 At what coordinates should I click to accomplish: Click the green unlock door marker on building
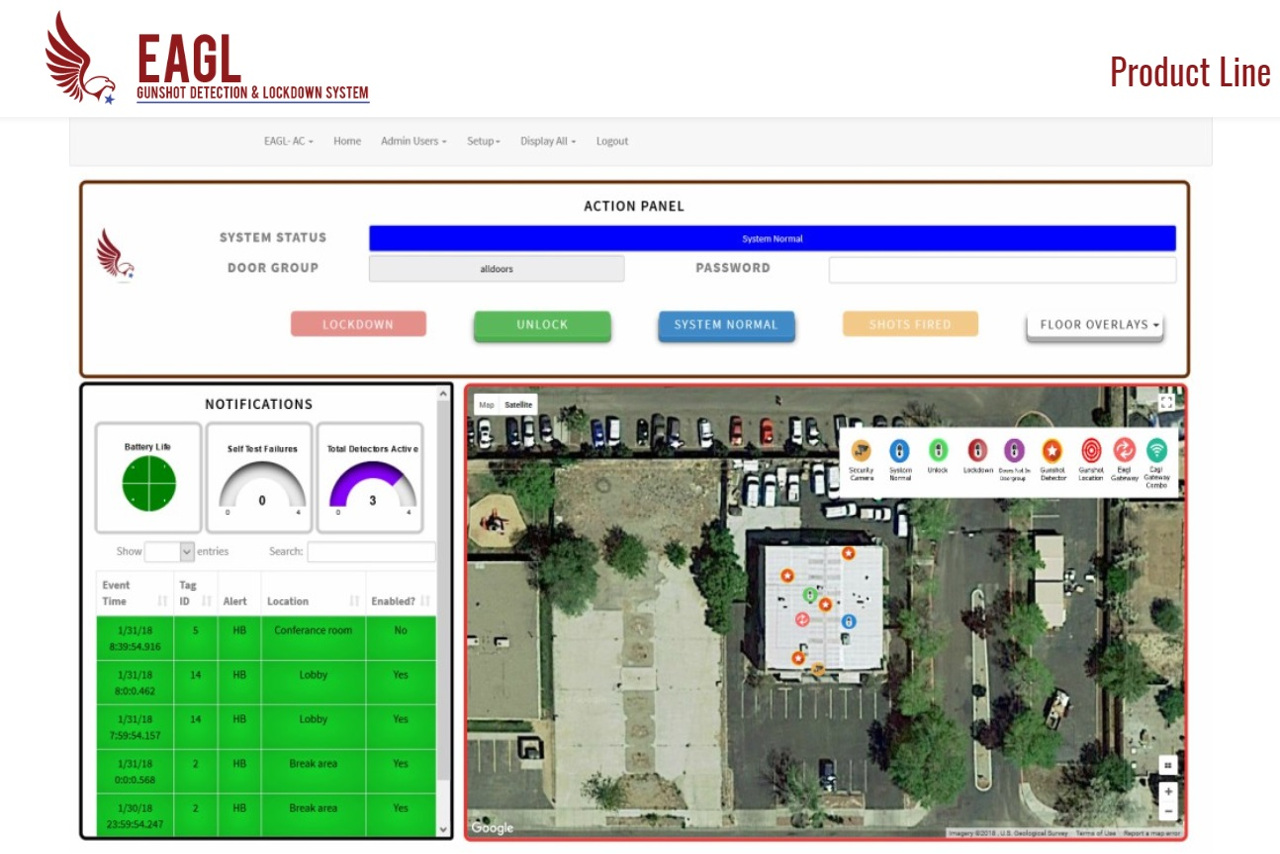[x=810, y=595]
